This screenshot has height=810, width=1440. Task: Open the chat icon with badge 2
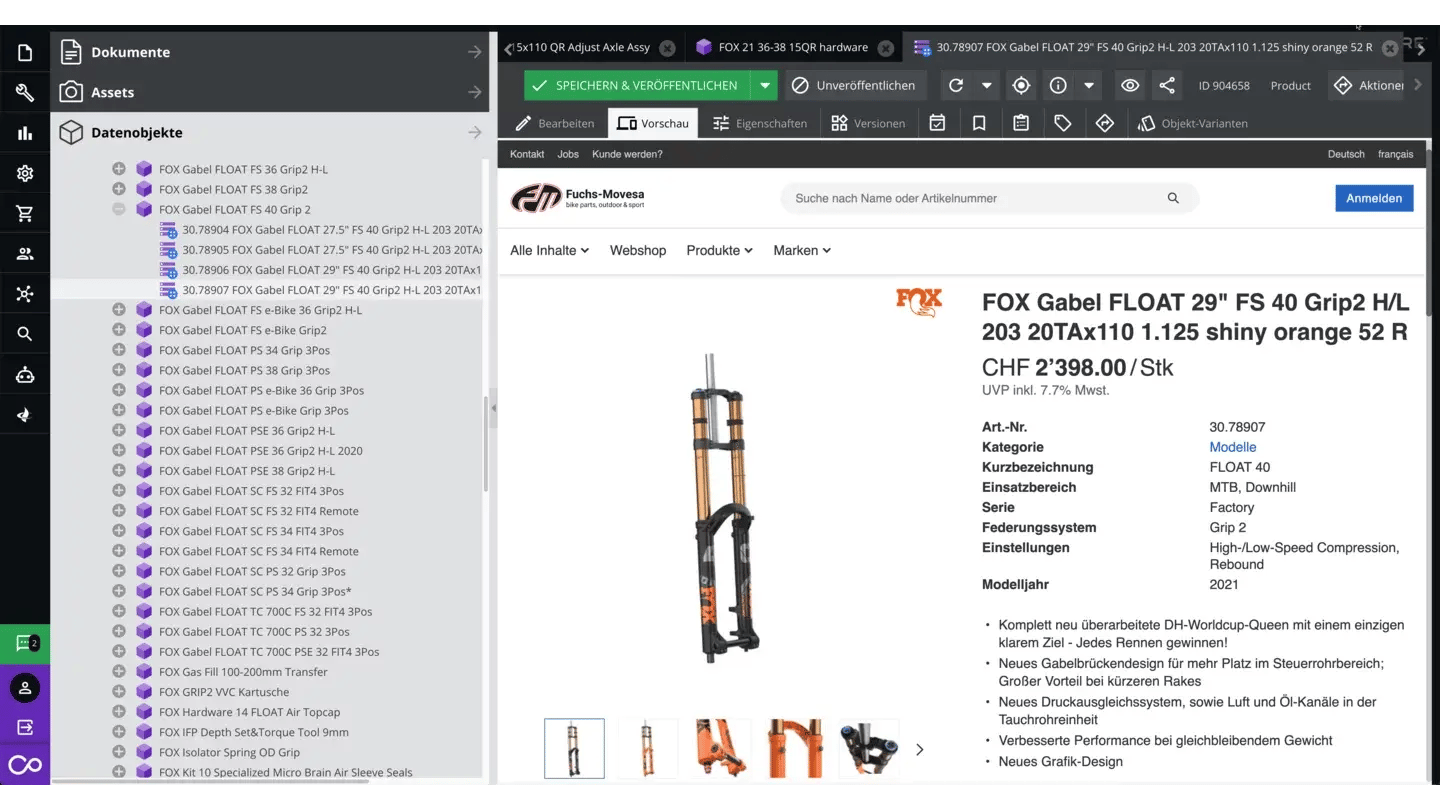pos(24,644)
